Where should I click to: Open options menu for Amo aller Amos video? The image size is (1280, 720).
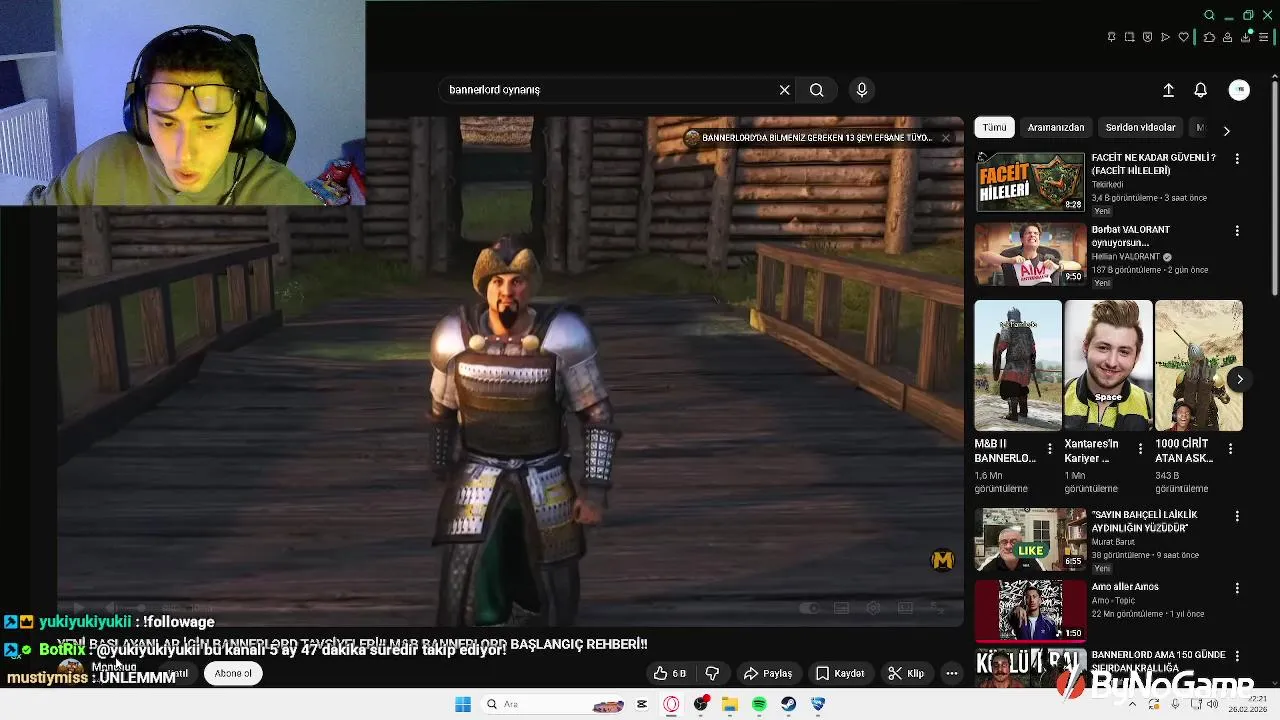point(1237,588)
